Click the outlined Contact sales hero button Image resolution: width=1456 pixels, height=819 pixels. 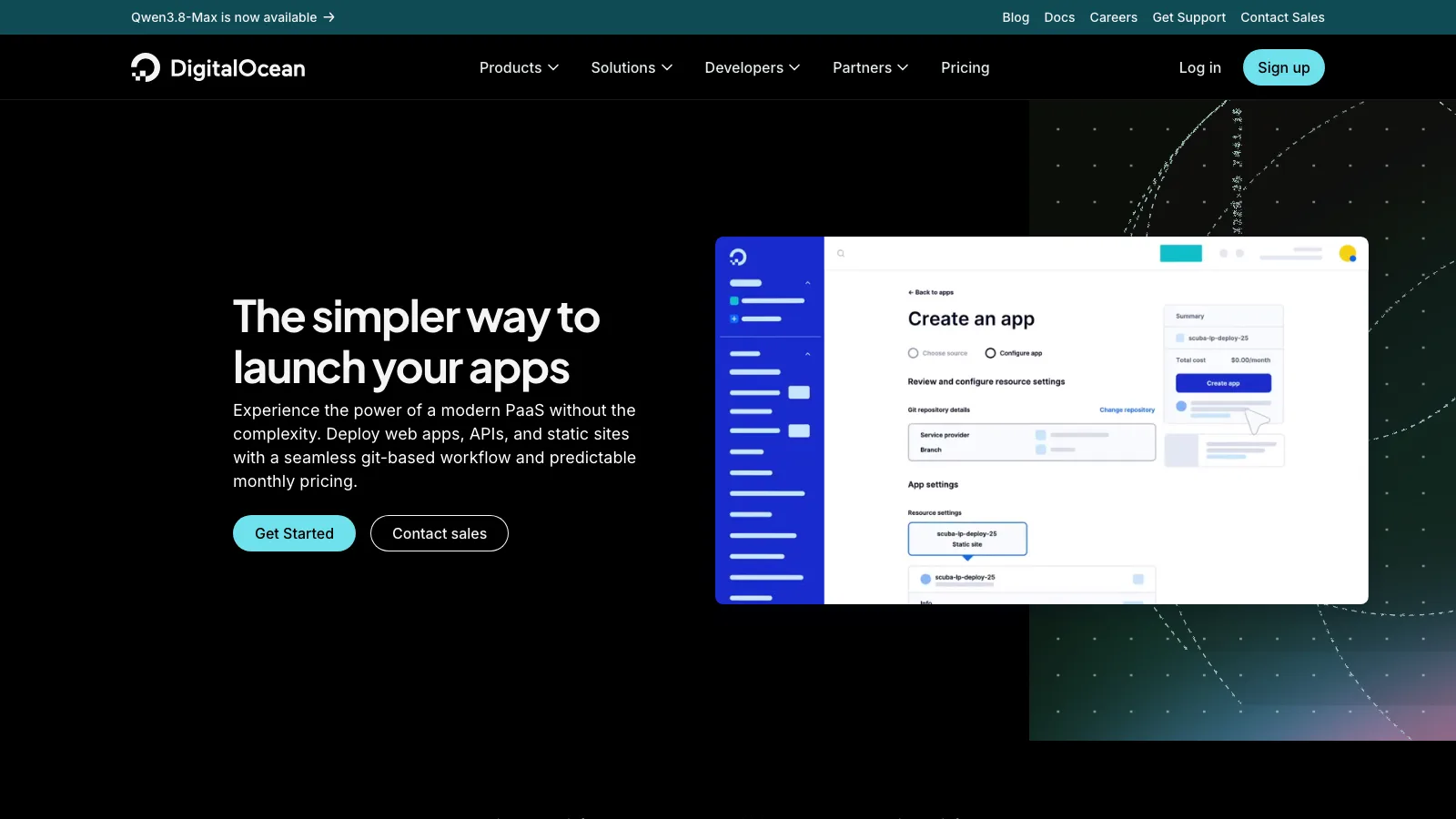tap(440, 533)
